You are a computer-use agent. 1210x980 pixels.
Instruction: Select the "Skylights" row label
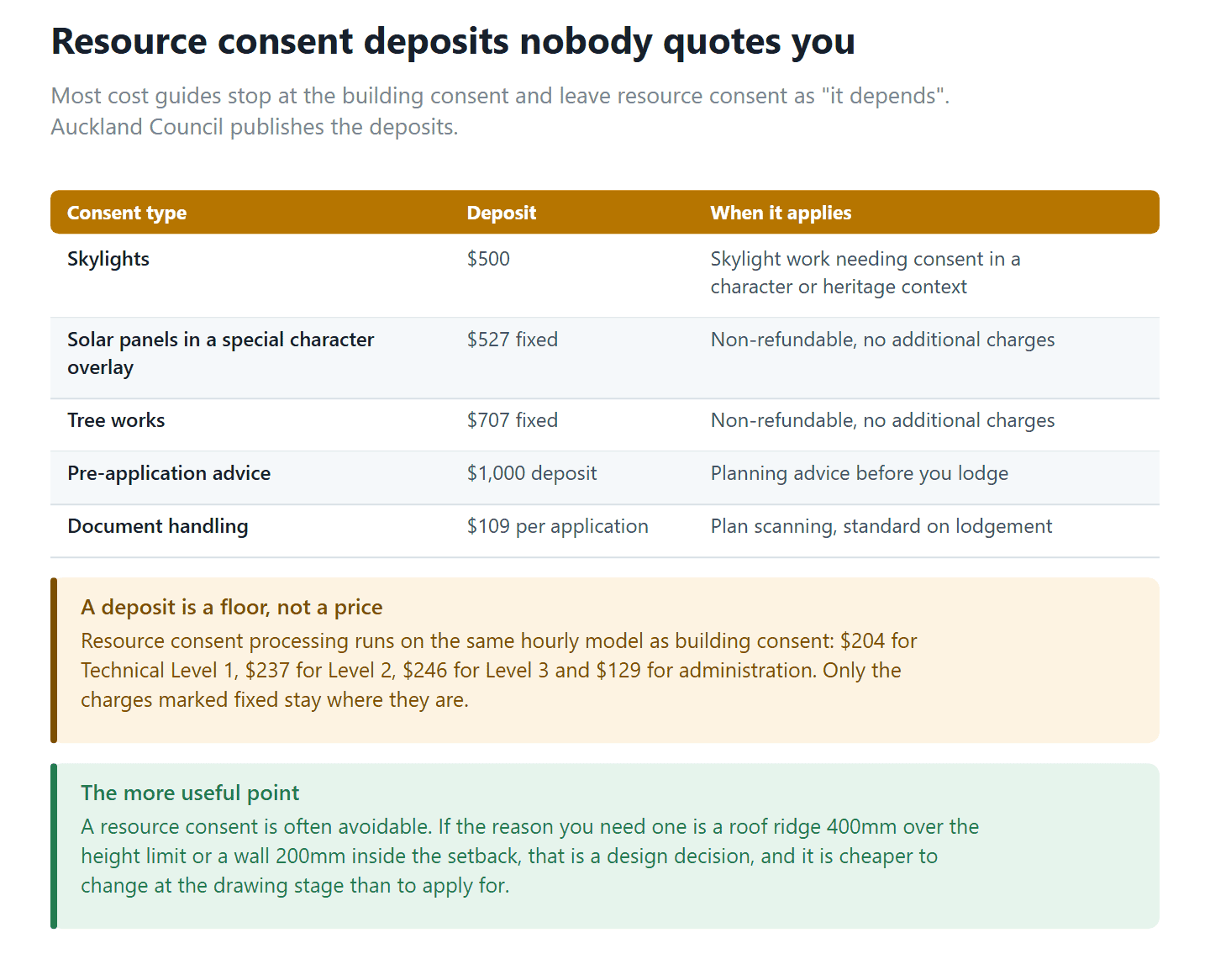click(x=108, y=259)
